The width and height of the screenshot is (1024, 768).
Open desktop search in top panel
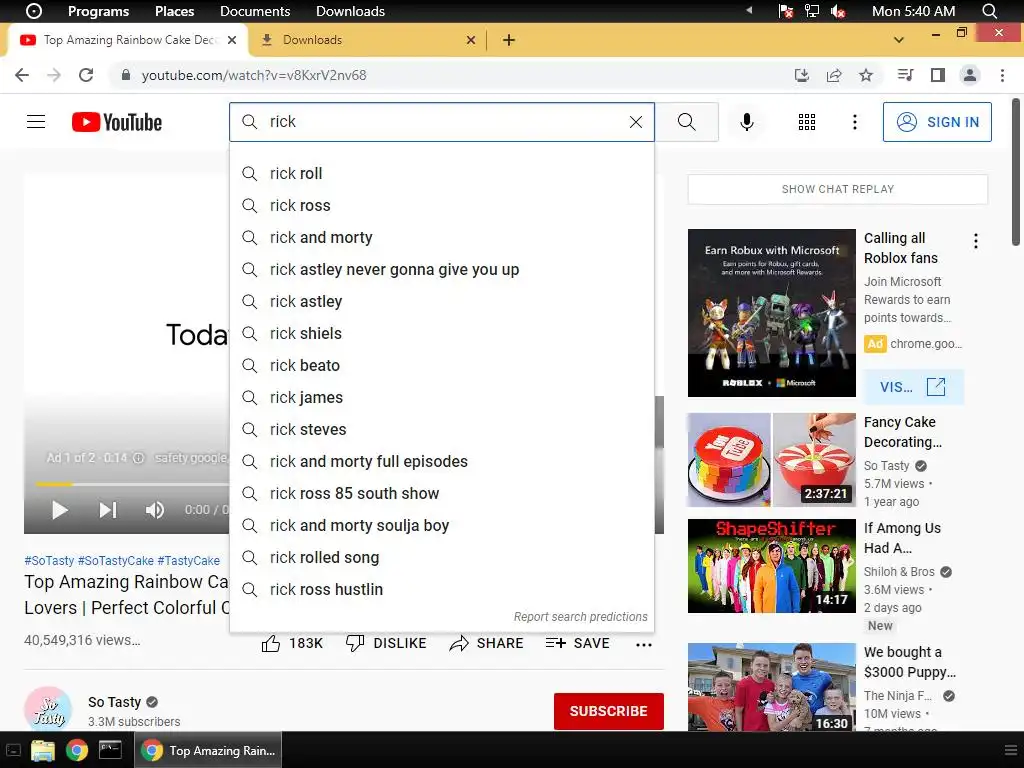pyautogui.click(x=989, y=11)
